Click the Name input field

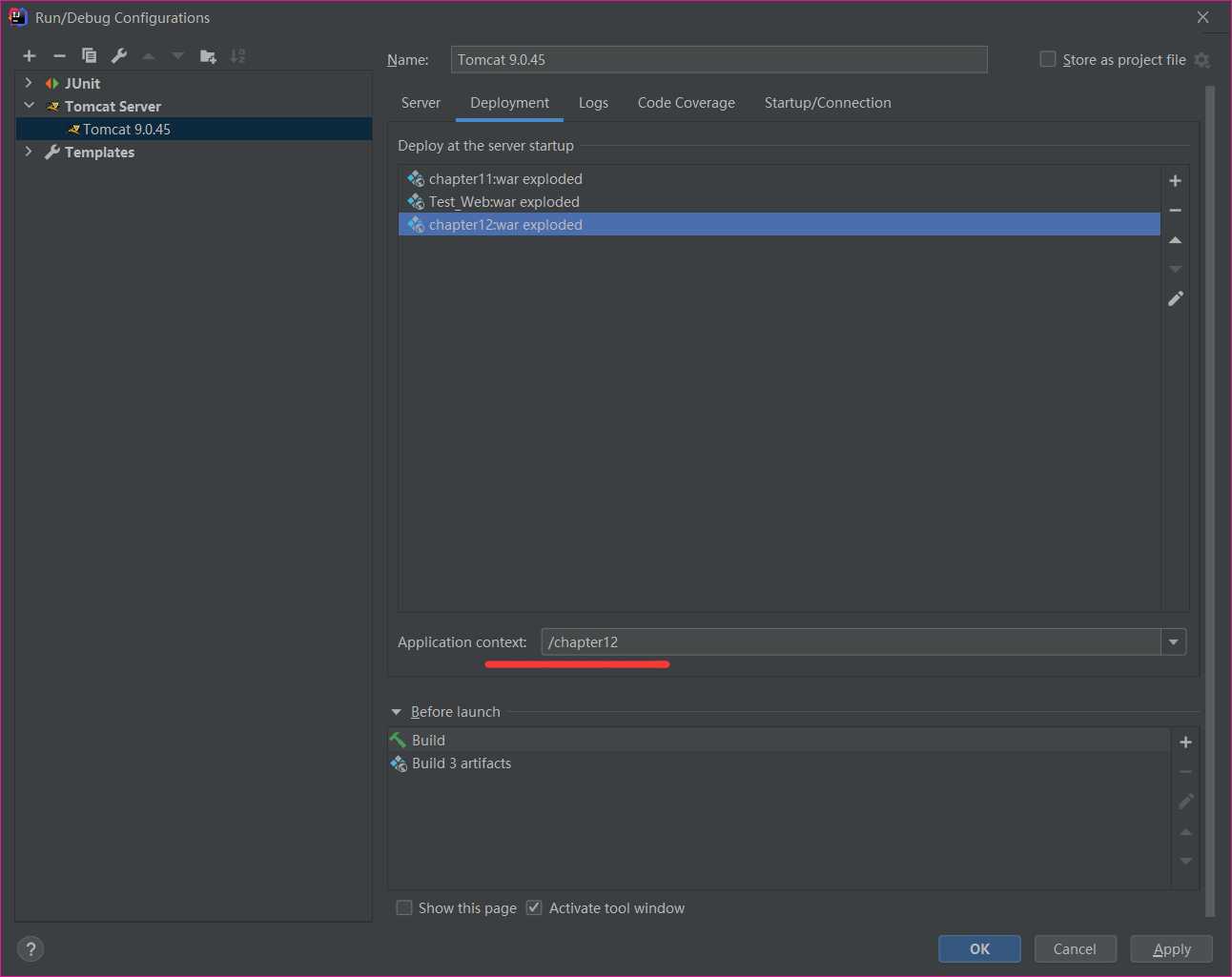coord(719,59)
